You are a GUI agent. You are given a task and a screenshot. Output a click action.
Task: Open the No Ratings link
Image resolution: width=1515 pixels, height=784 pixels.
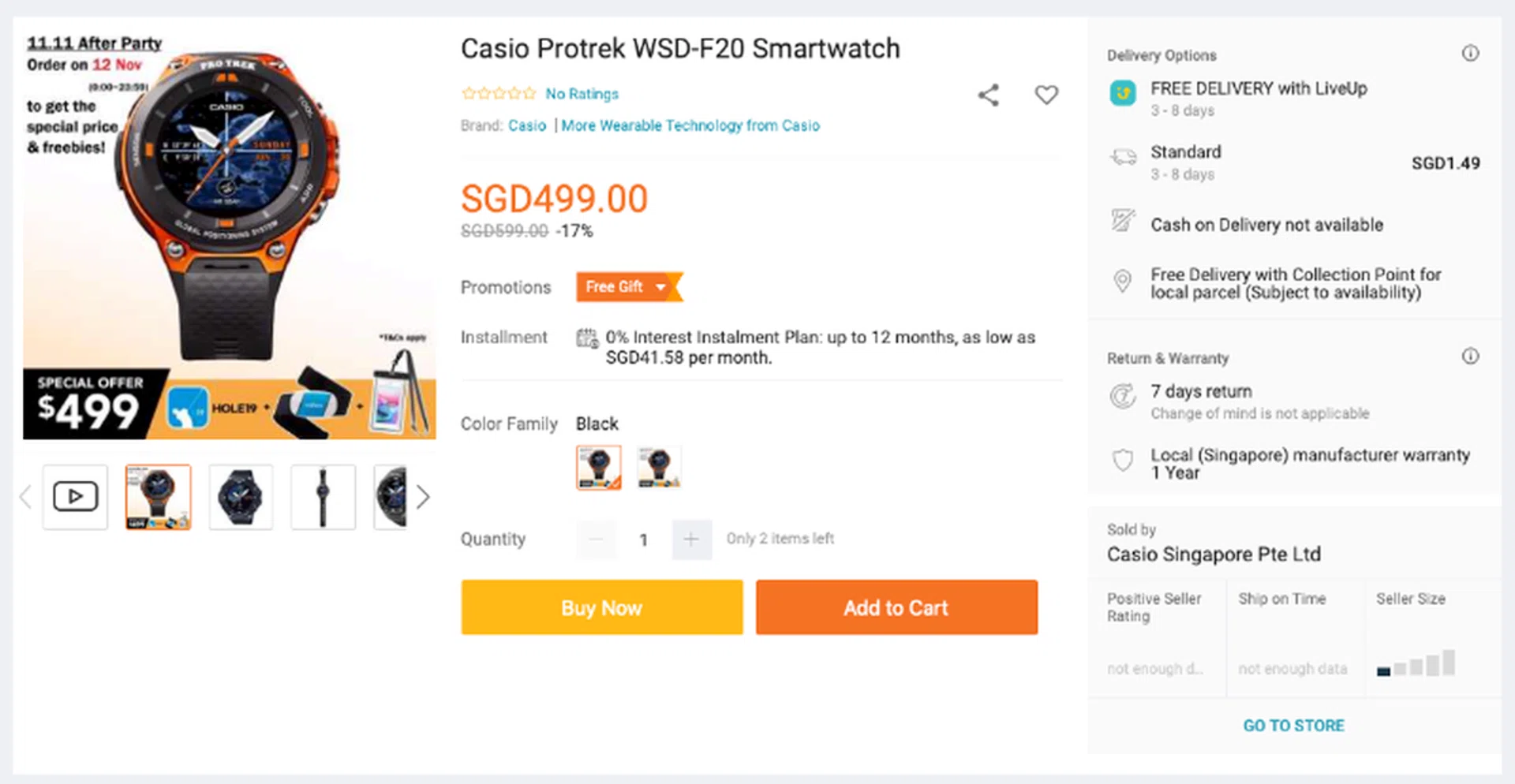[582, 94]
